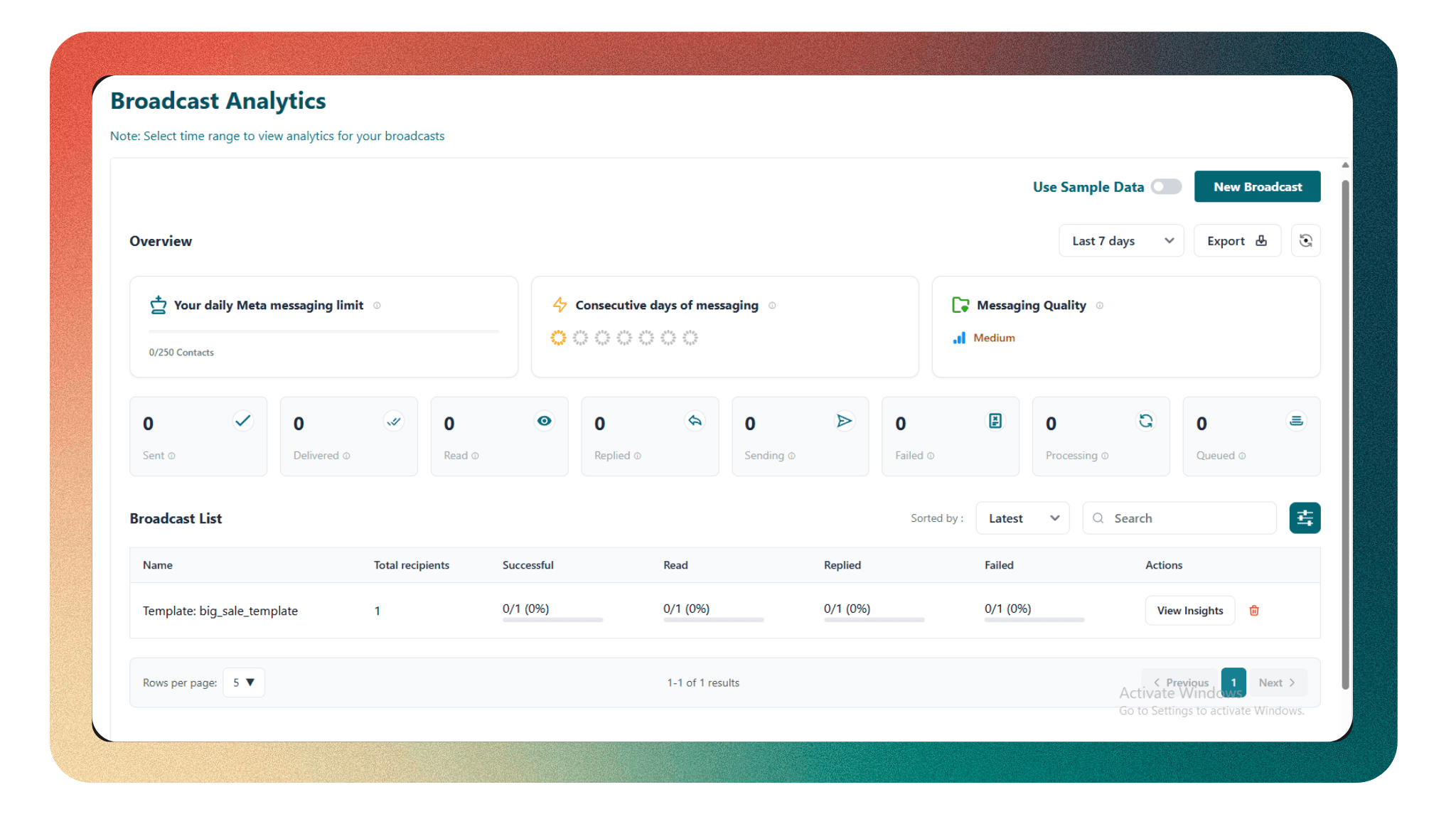Viewport: 1456px width, 819px height.
Task: Click the Name column header
Action: 158,565
